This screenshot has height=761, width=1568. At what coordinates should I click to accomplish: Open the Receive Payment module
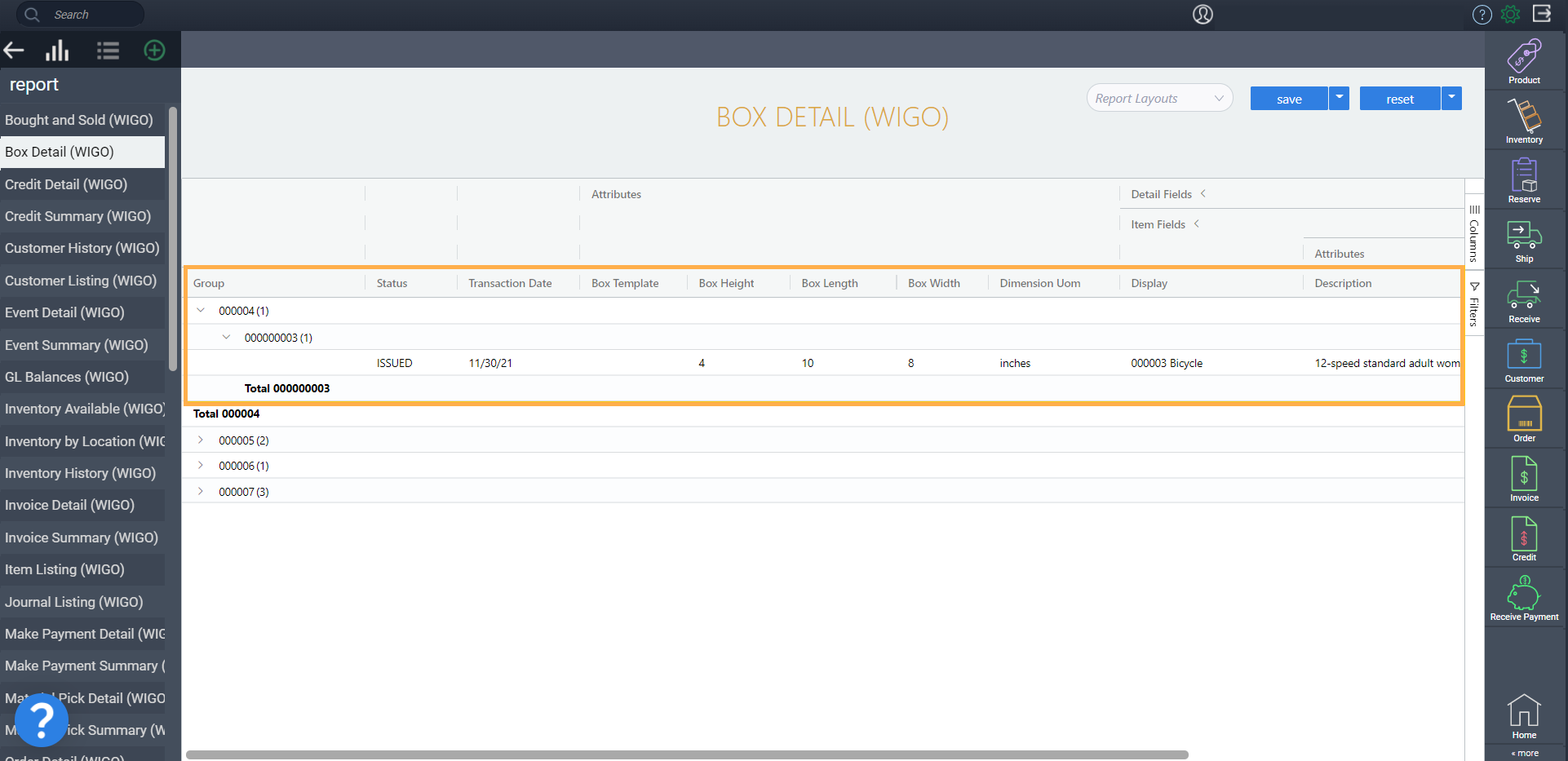click(1524, 599)
